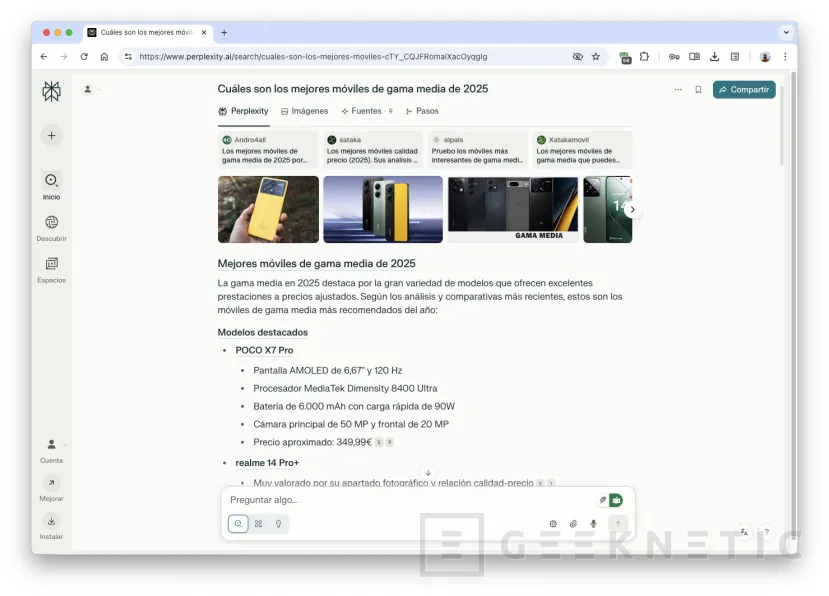Open the Inicio home search icon
Viewport: 829px width, 596px height.
[x=51, y=180]
